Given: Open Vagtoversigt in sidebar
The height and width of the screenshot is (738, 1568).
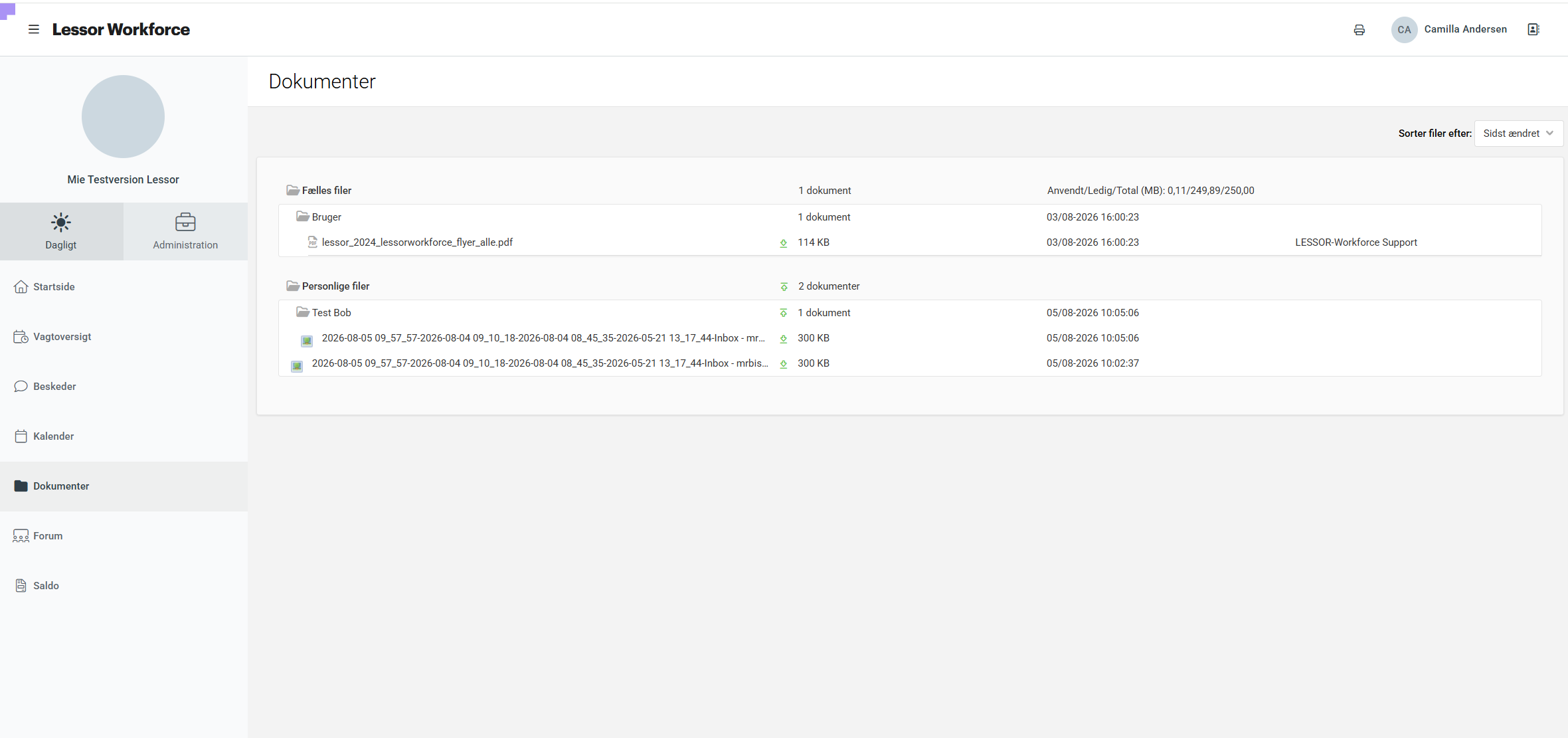Looking at the screenshot, I should pos(124,337).
